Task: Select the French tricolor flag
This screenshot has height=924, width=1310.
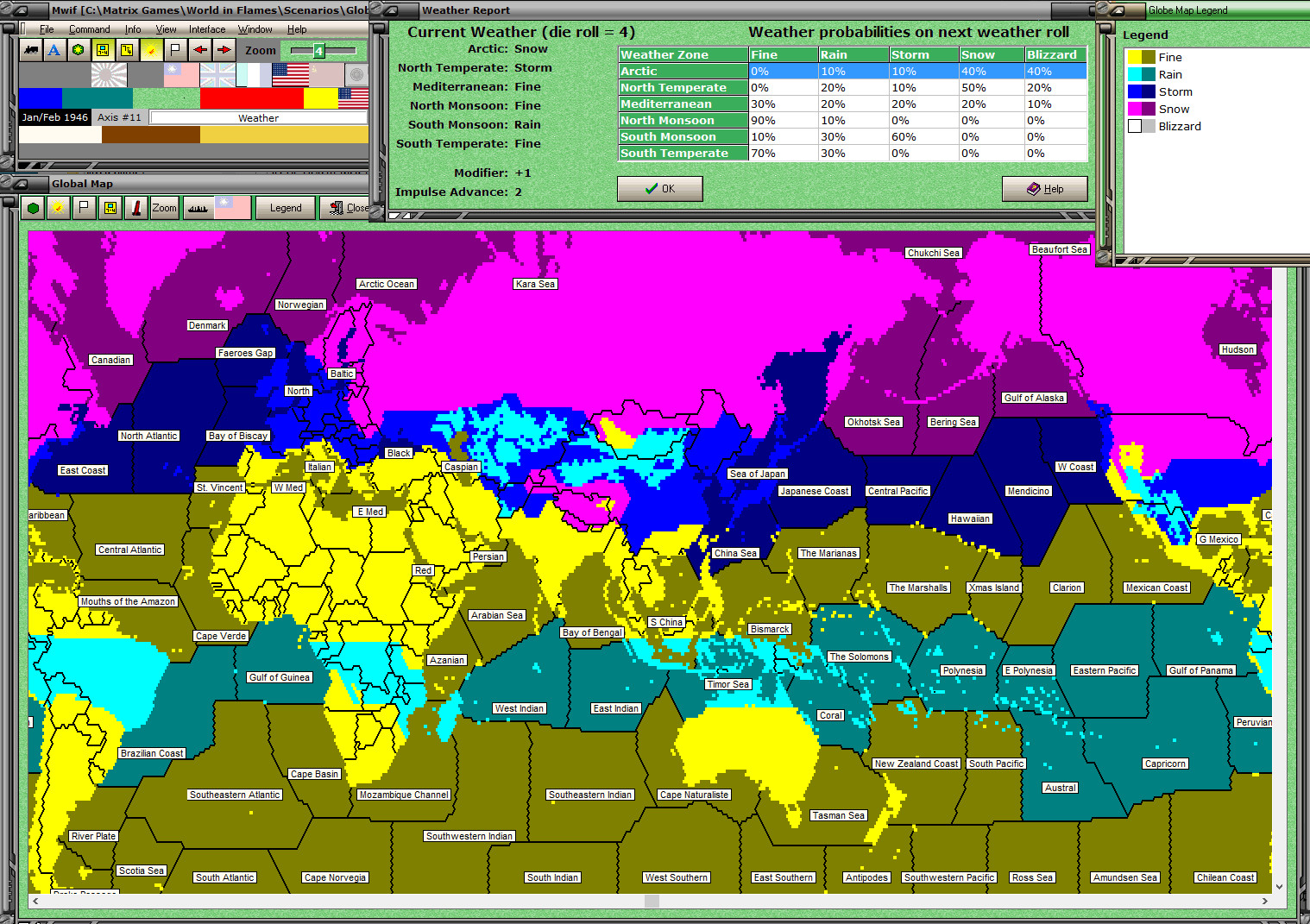Action: click(x=254, y=75)
